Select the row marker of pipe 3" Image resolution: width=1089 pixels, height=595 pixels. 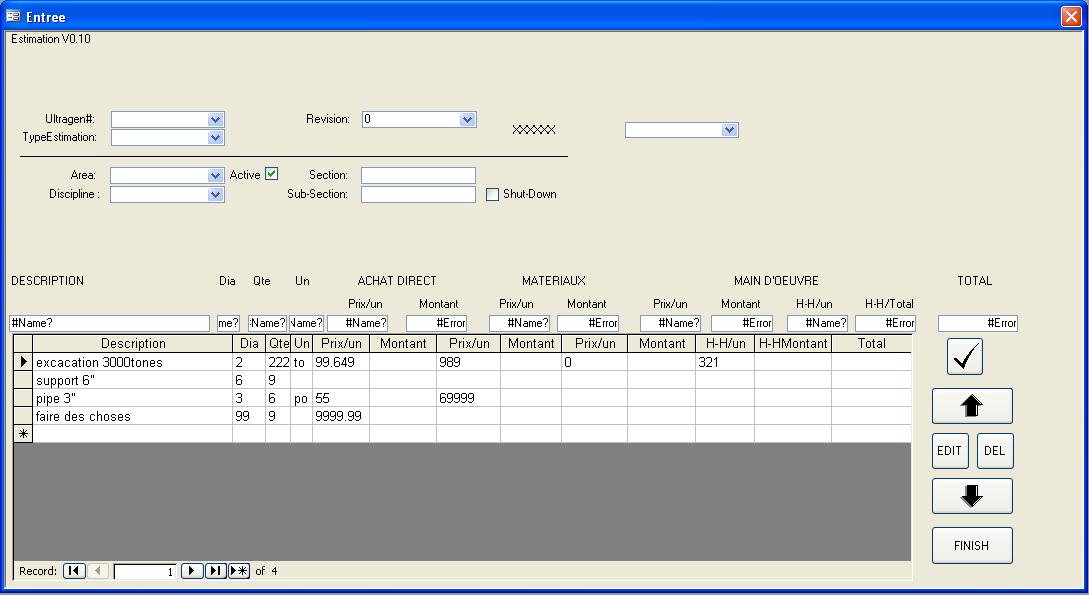tap(23, 398)
